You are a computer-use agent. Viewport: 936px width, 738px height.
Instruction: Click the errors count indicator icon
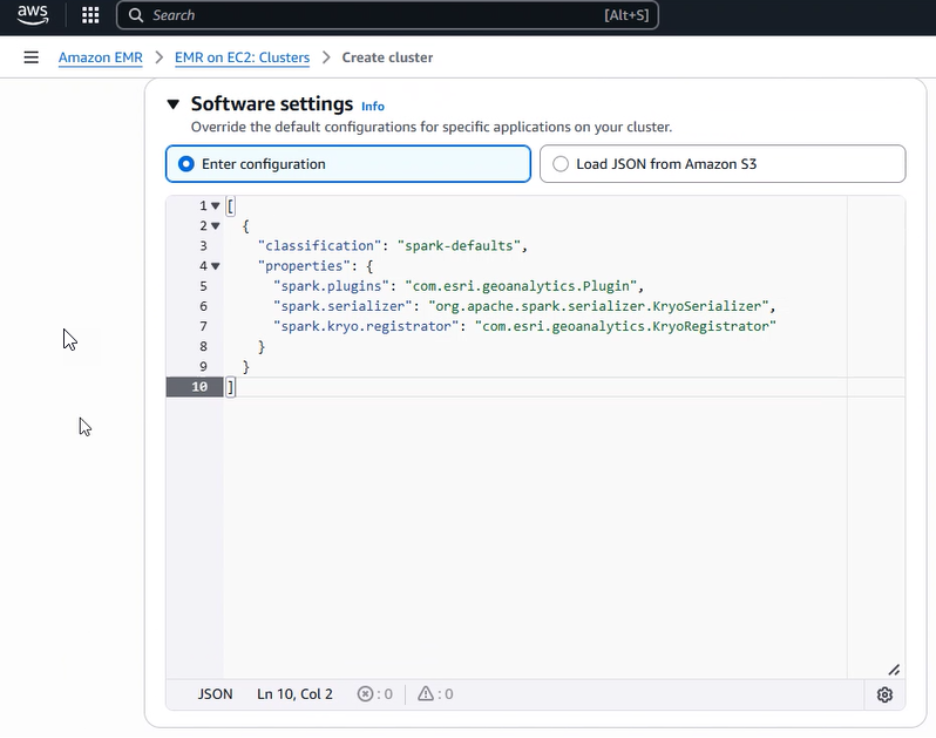(366, 694)
